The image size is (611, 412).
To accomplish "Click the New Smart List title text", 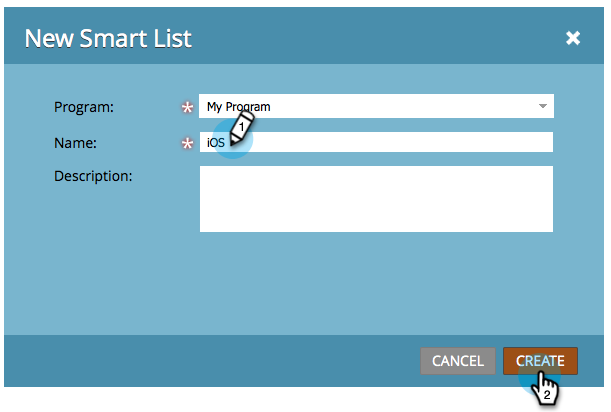I will pos(108,38).
